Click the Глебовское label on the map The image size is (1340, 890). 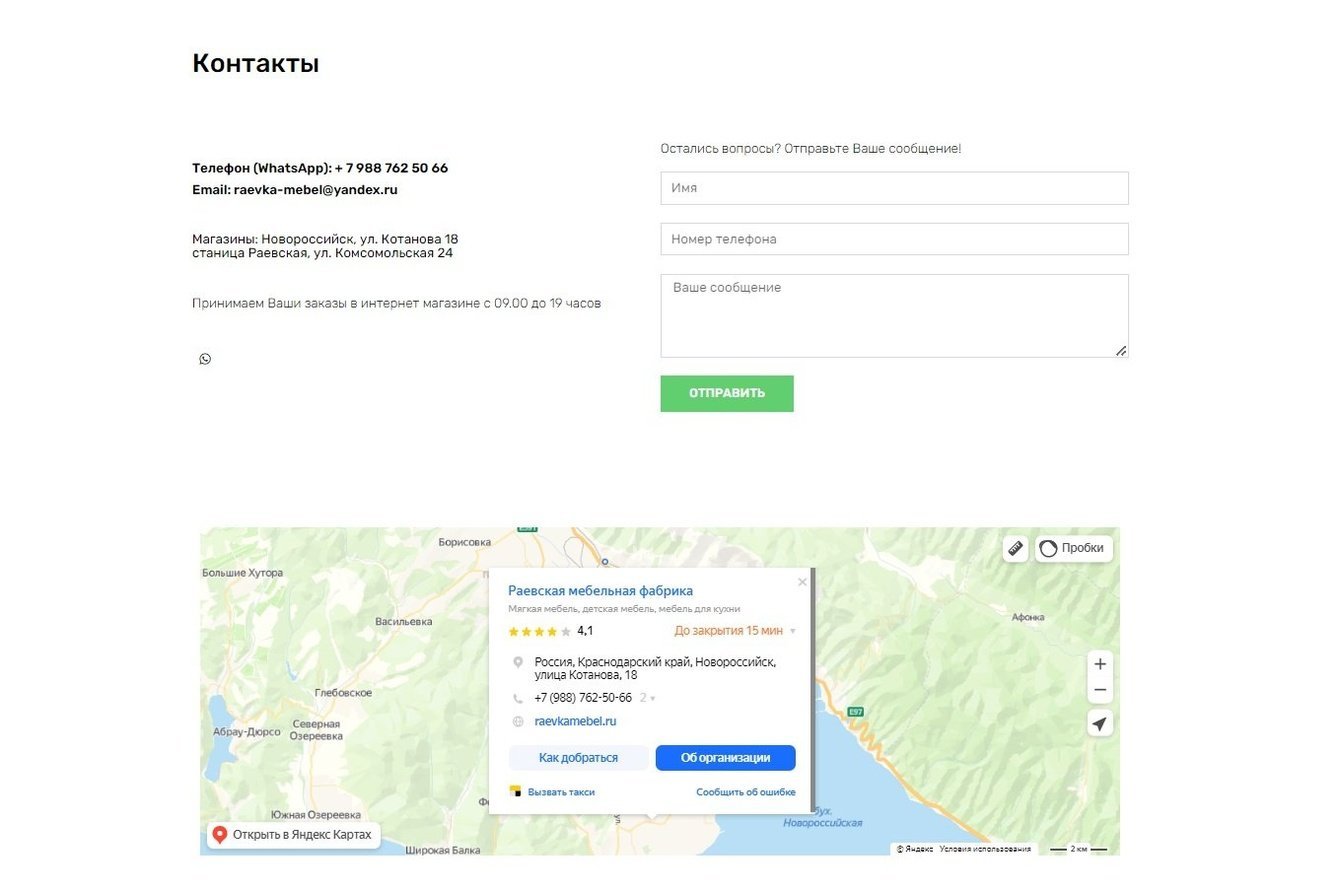click(x=343, y=693)
